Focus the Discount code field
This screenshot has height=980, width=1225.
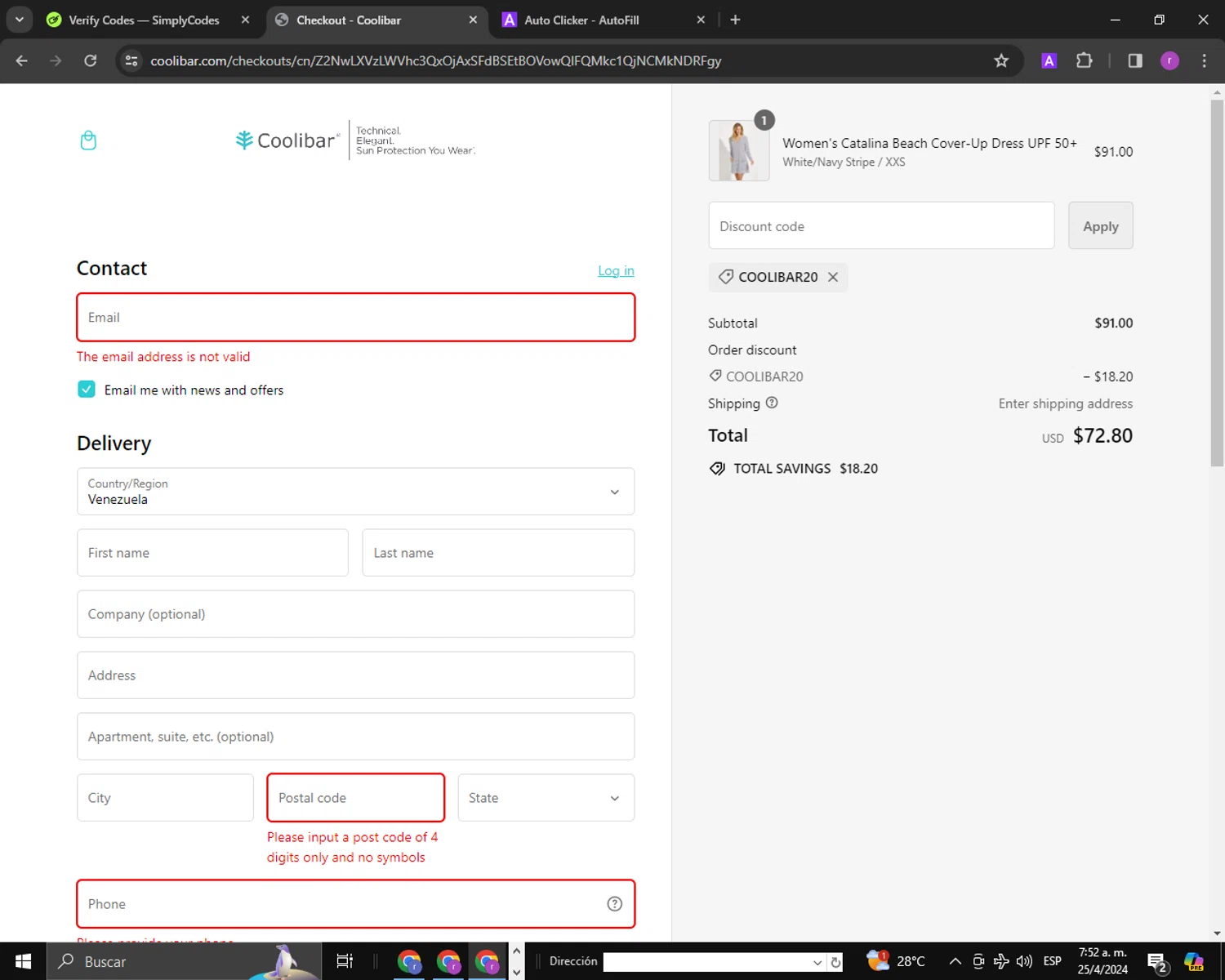tap(881, 226)
